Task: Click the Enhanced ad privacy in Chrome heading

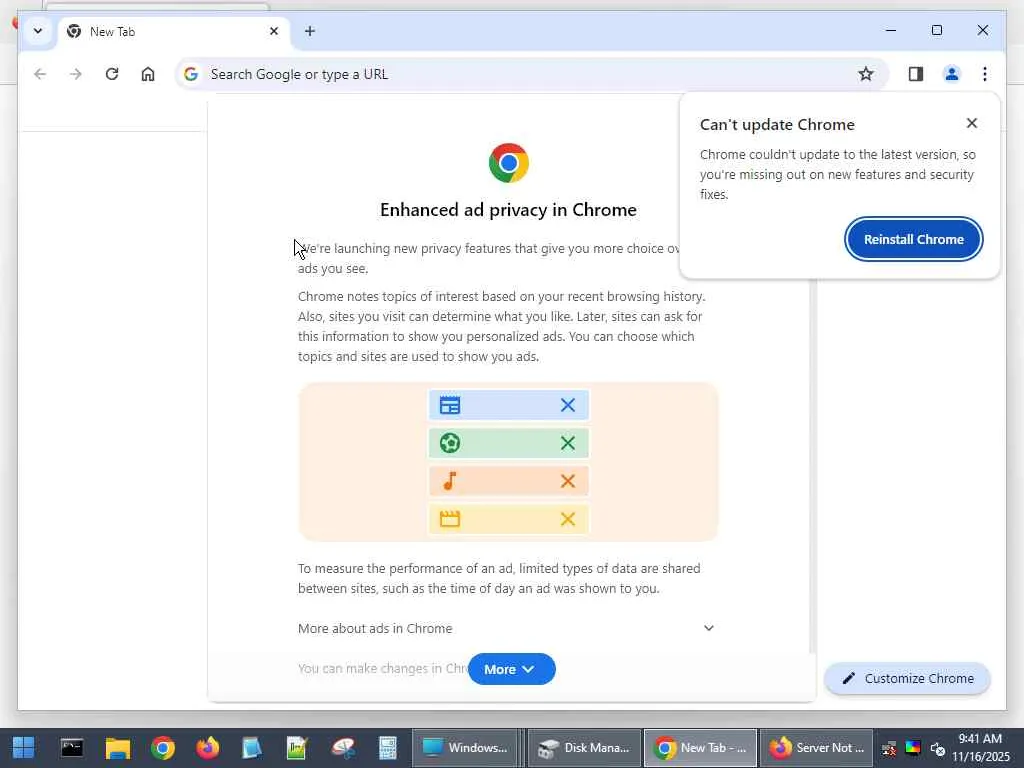Action: pos(508,210)
